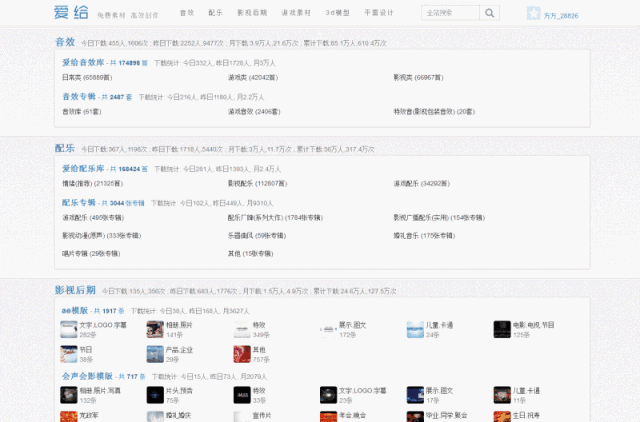This screenshot has height=422, width=640.
Task: Open 平面设计 in the top navigation
Action: click(379, 13)
